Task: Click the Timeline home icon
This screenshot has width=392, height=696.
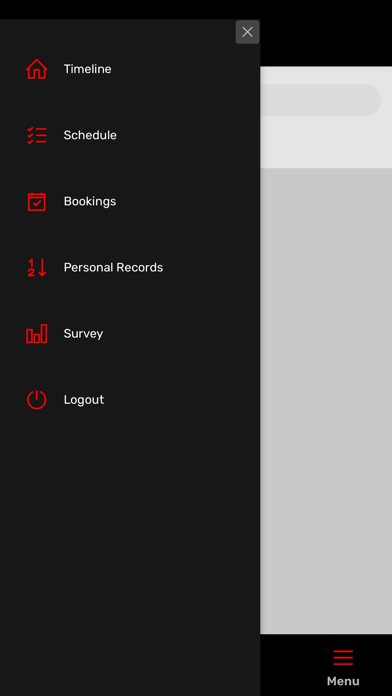Action: (36, 69)
